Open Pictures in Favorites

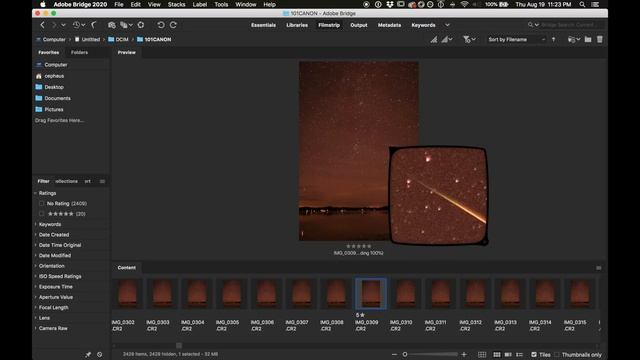coord(53,109)
